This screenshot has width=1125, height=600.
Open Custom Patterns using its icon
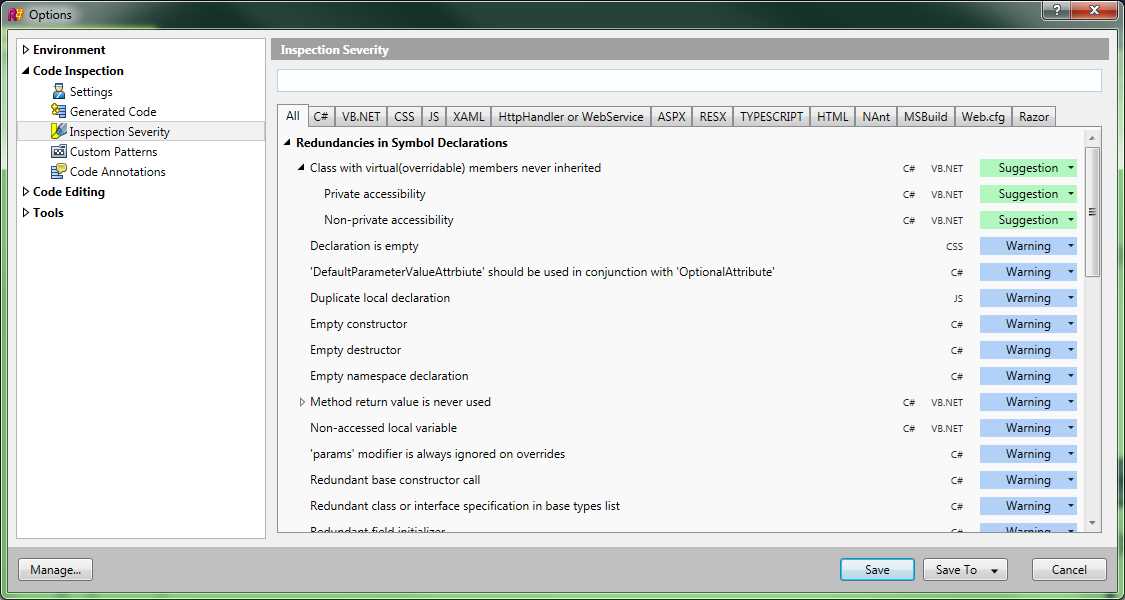[60, 151]
